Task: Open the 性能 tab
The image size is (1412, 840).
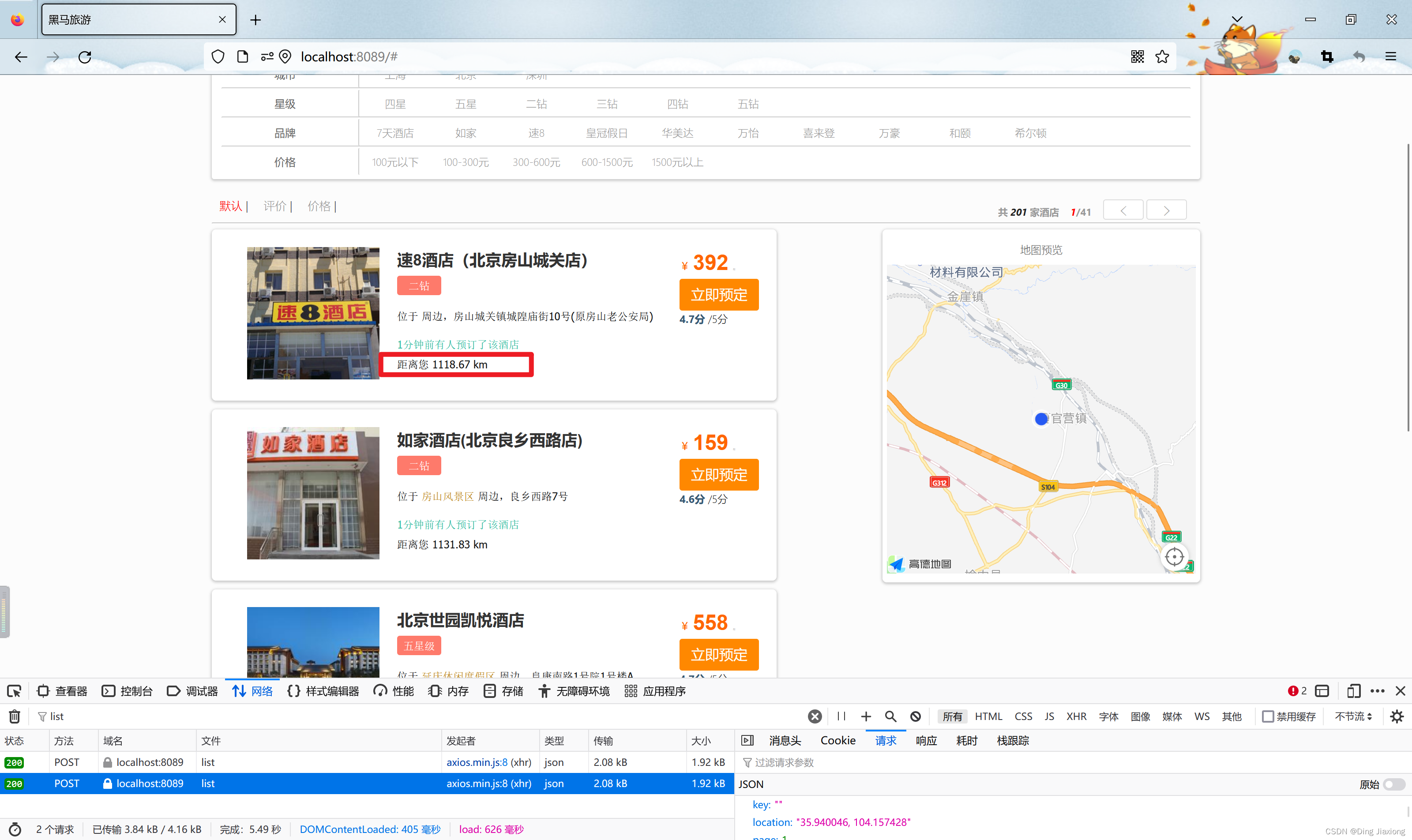Action: point(394,691)
